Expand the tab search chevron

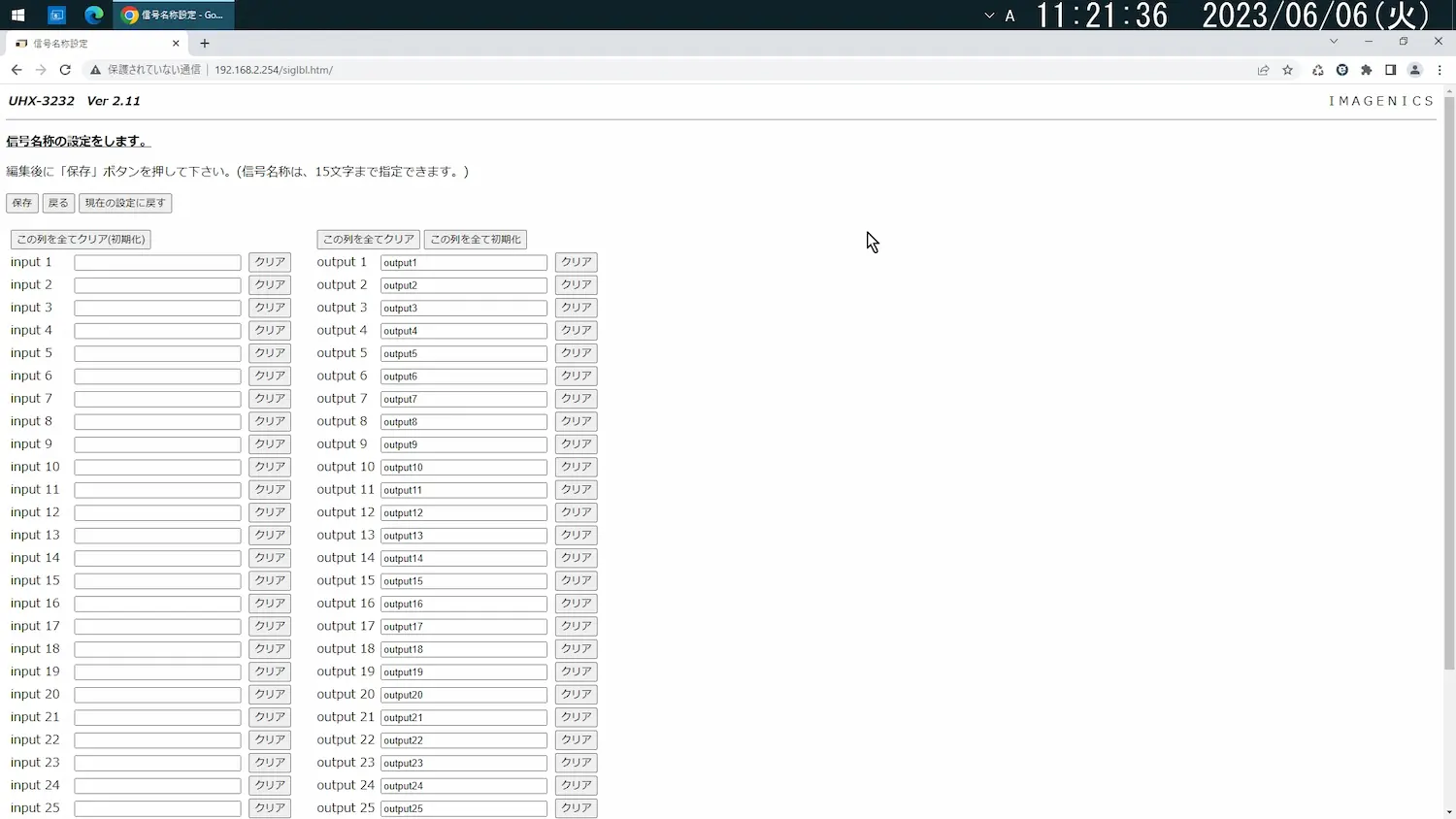click(1334, 42)
